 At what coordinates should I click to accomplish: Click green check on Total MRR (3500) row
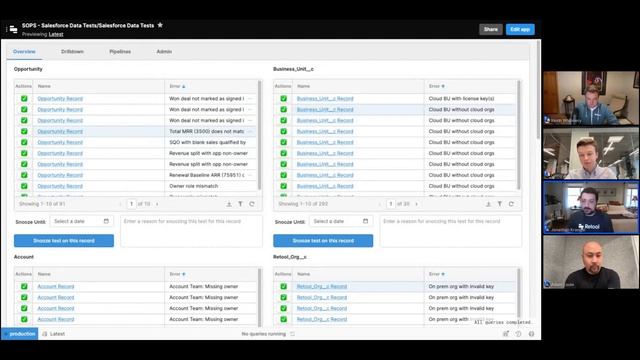coord(24,131)
